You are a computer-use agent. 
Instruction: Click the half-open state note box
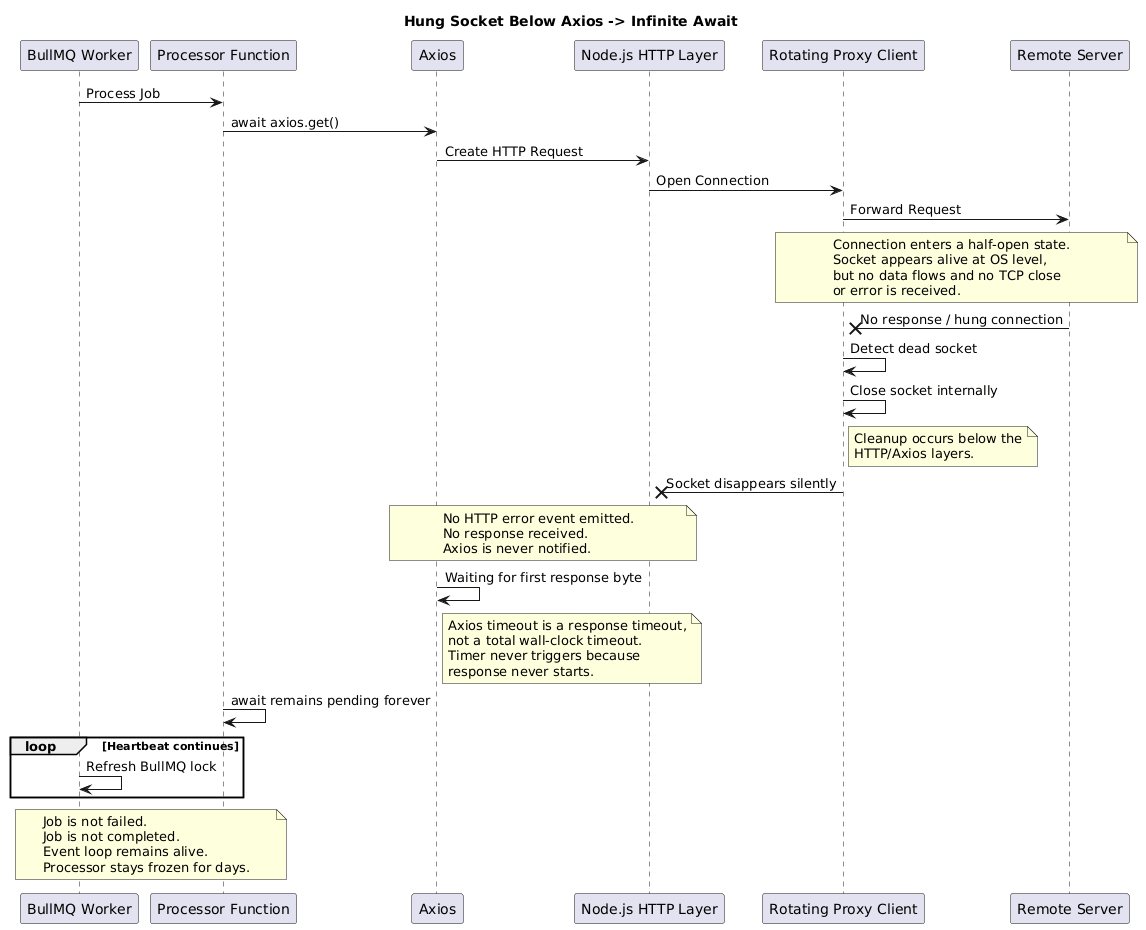(x=956, y=268)
